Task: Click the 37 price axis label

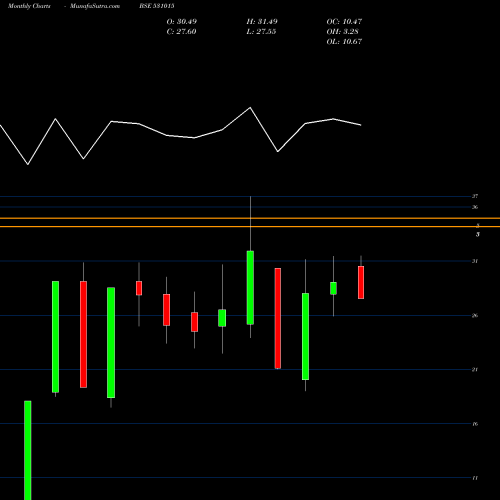Action: (x=475, y=196)
